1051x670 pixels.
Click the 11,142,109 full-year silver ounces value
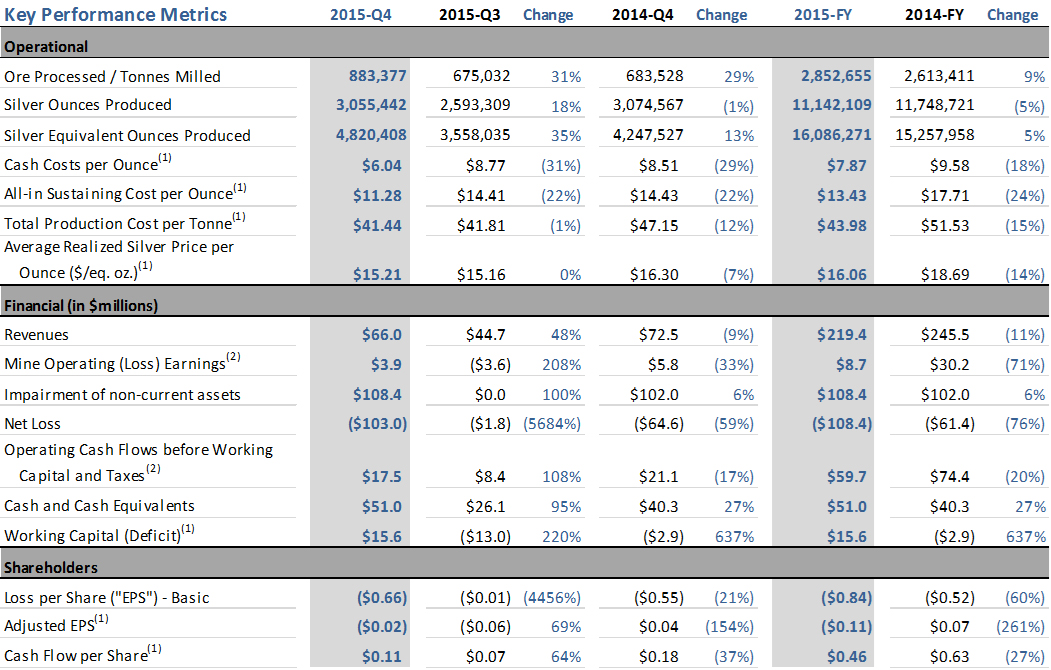coord(831,105)
